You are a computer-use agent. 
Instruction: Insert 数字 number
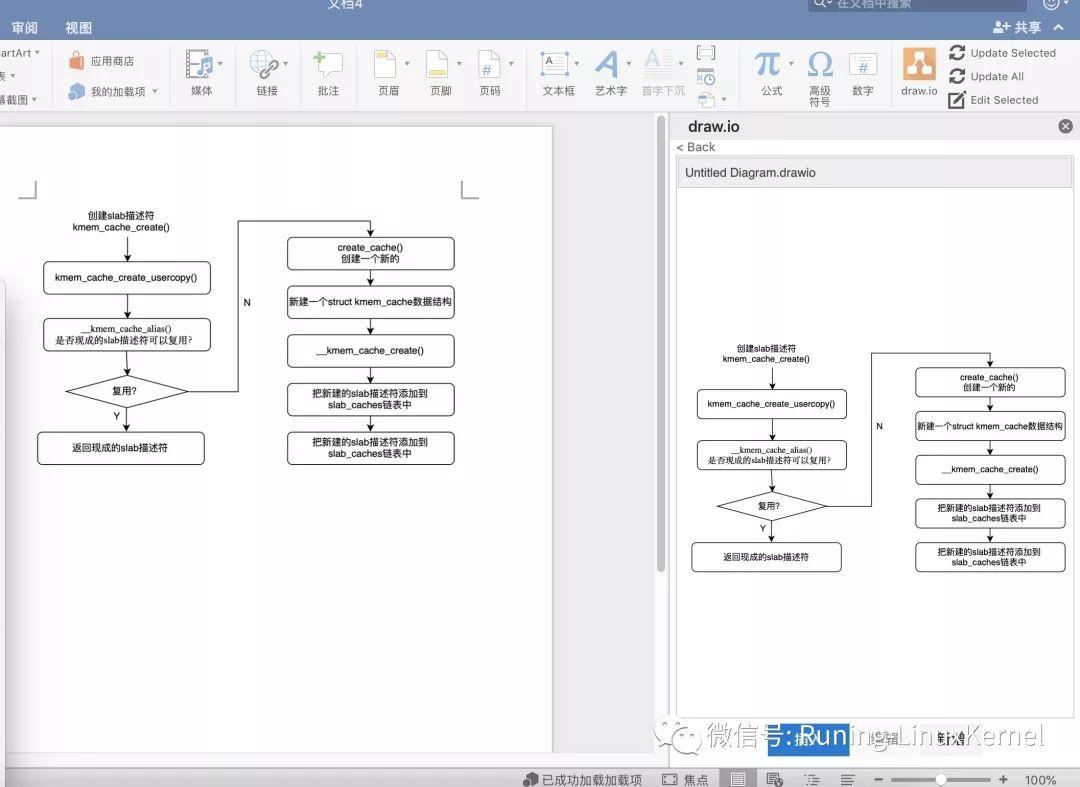click(862, 72)
